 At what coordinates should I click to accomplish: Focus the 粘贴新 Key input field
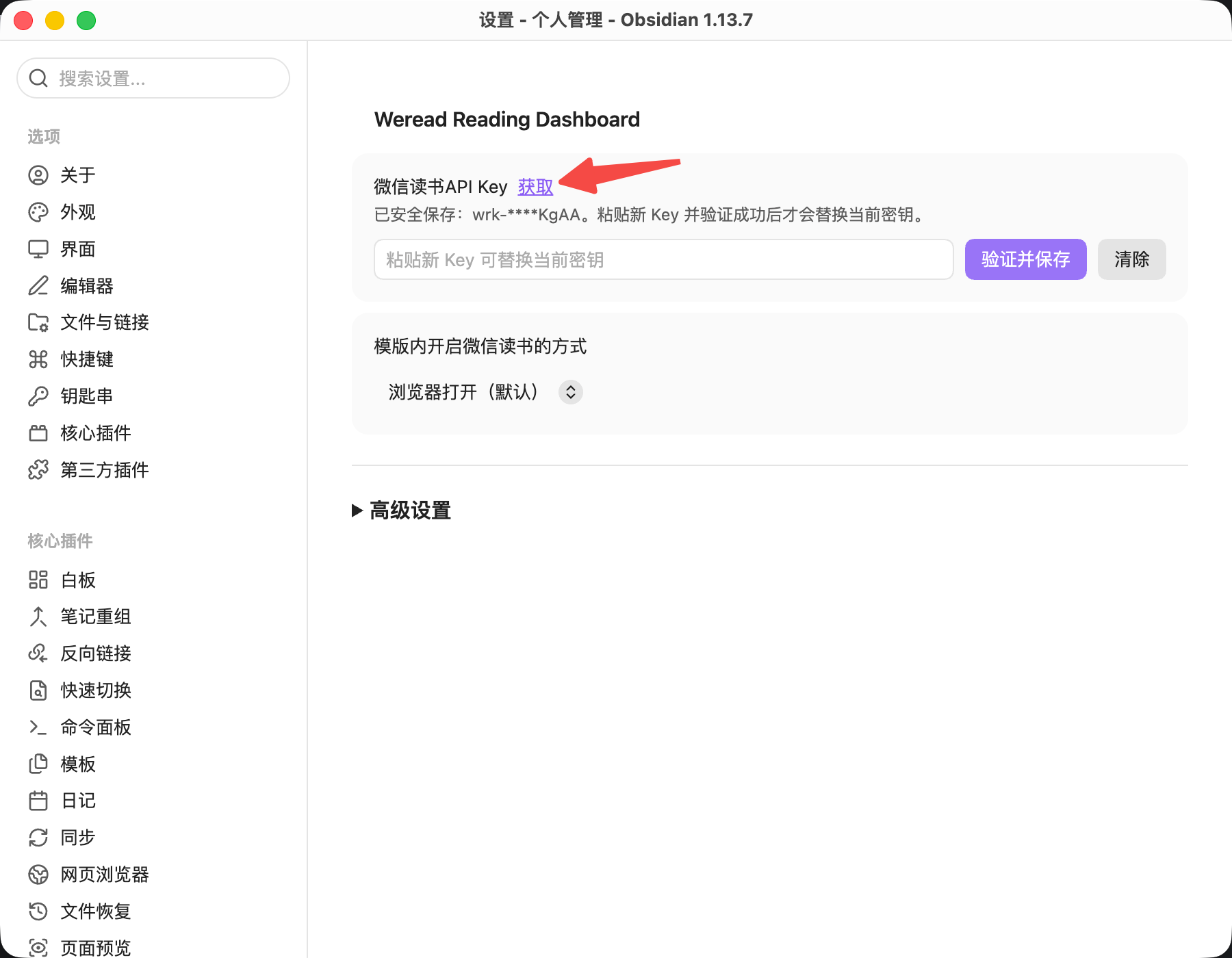point(663,259)
